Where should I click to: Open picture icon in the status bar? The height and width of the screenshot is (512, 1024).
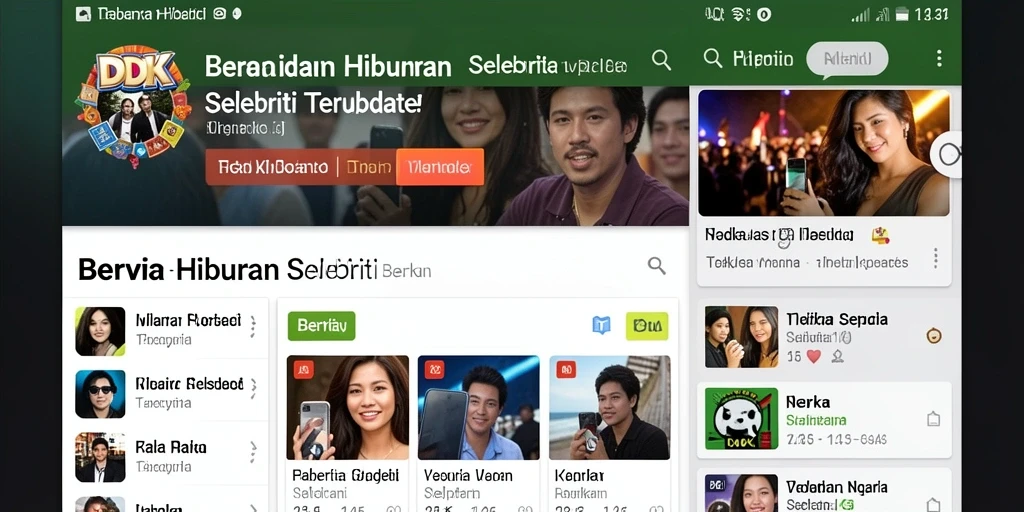click(x=83, y=14)
